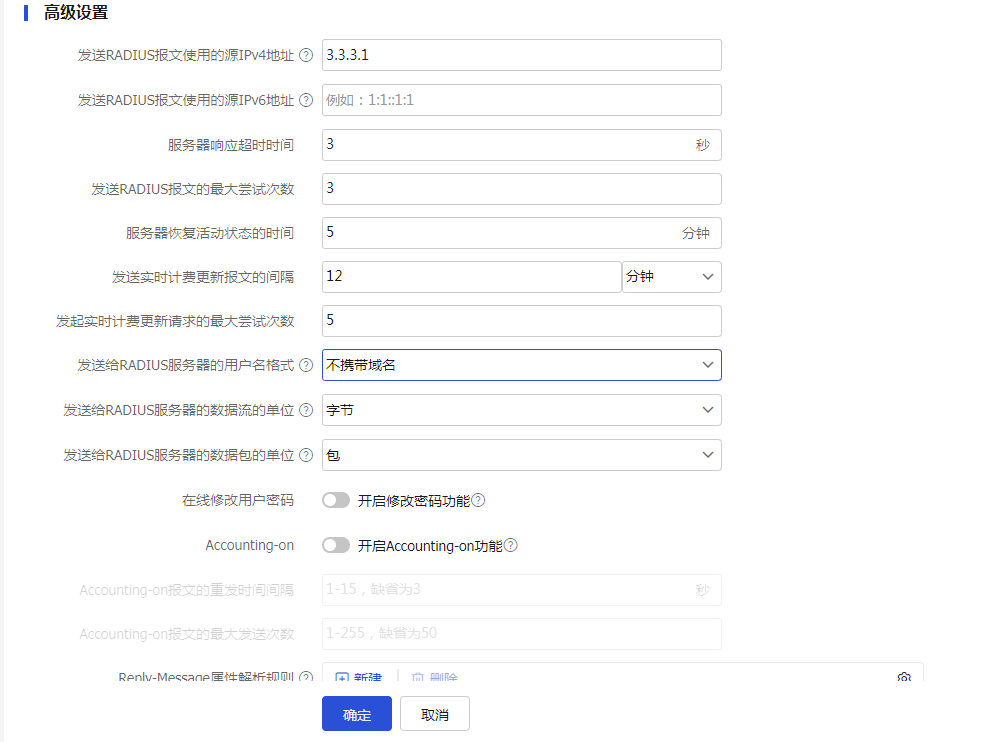The height and width of the screenshot is (742, 1004).
Task: Enable the online password change toggle
Action: coord(336,500)
